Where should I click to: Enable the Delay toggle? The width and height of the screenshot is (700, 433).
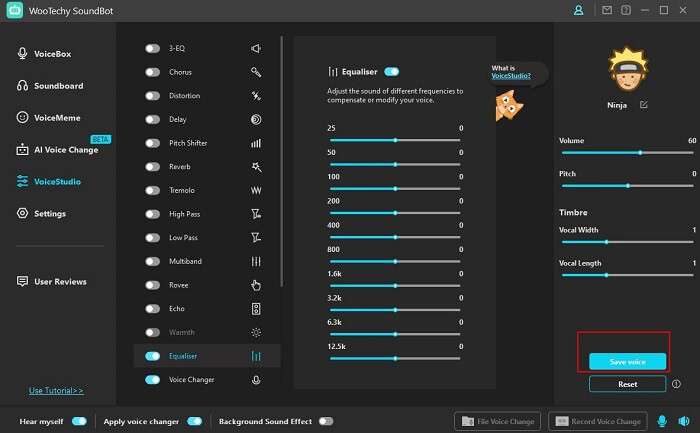(x=152, y=119)
